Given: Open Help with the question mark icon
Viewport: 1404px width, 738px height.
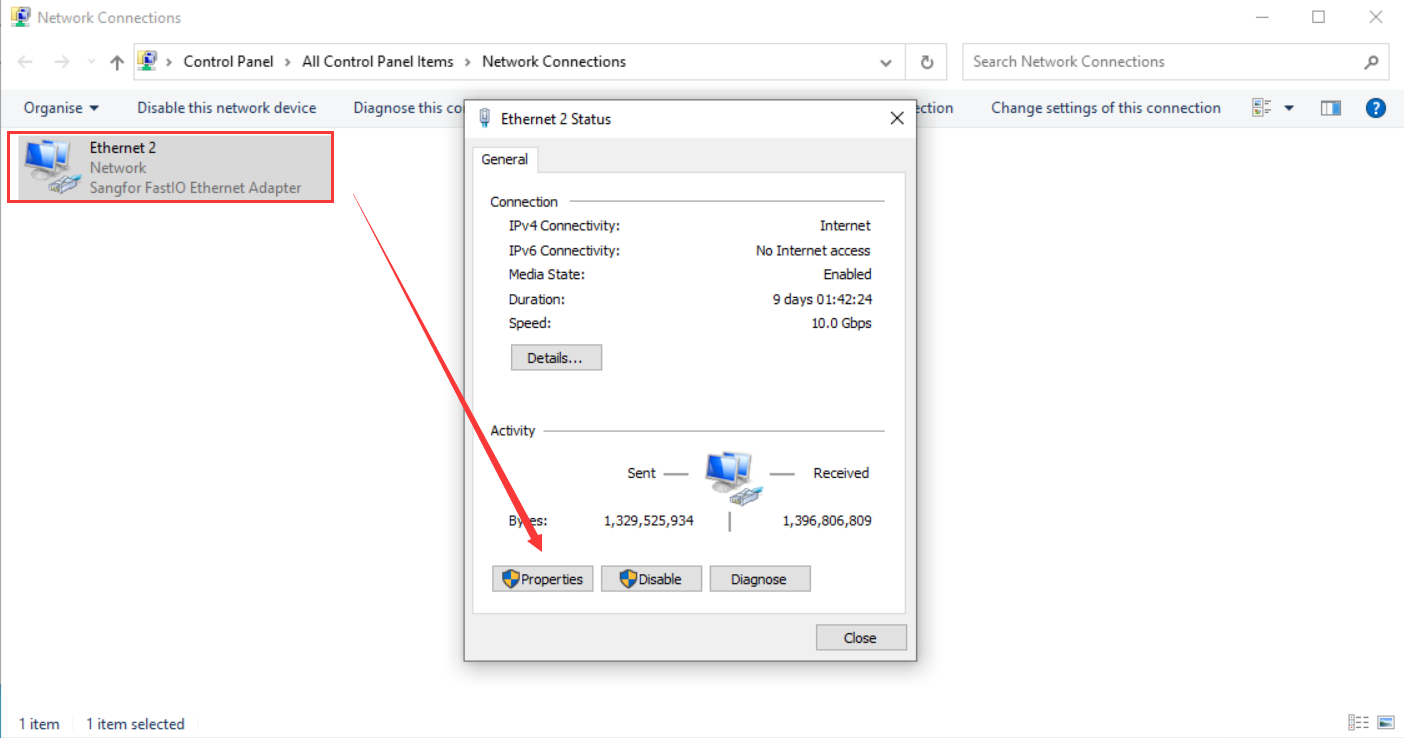Looking at the screenshot, I should [x=1376, y=108].
